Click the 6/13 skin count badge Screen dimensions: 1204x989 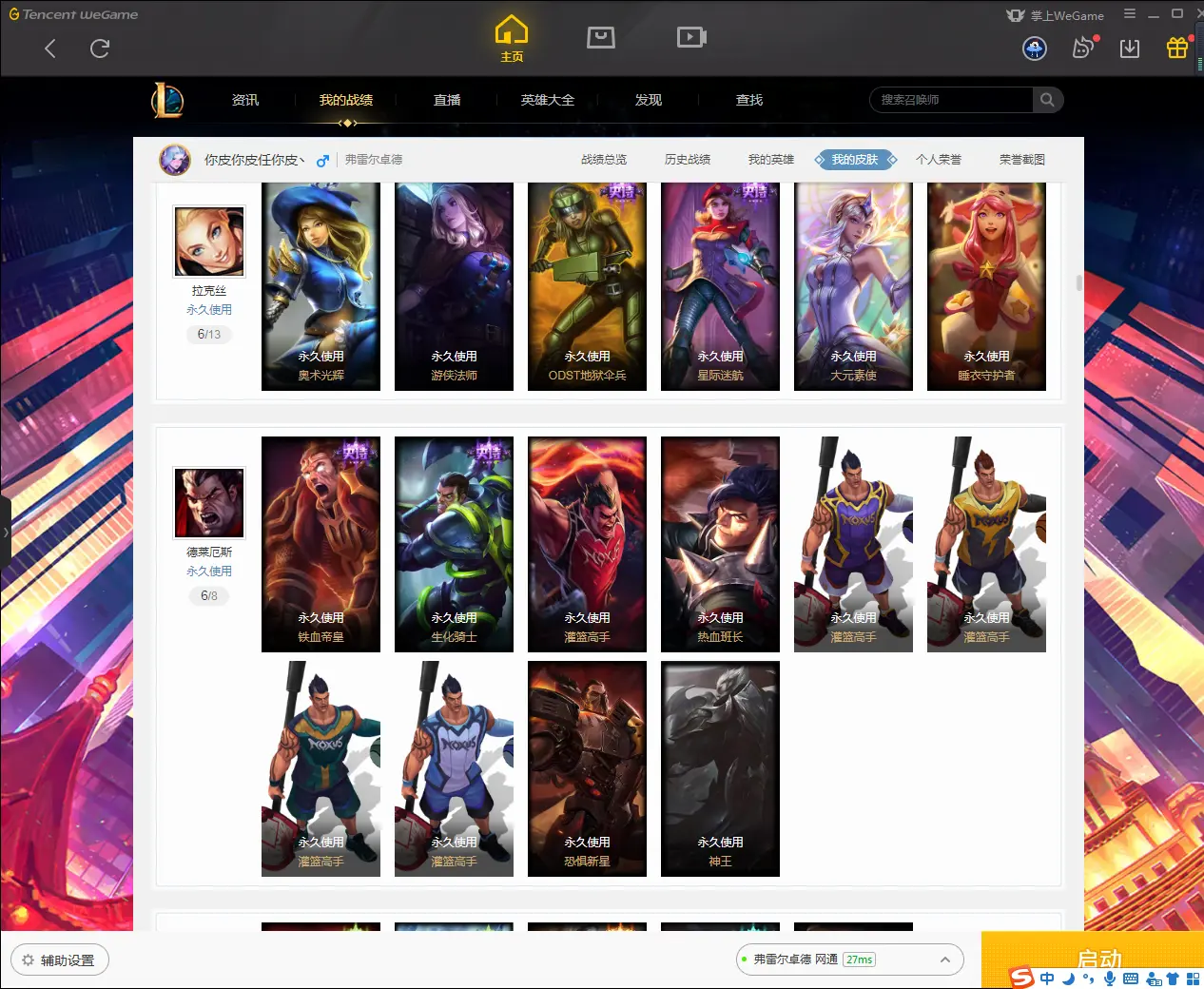pyautogui.click(x=209, y=334)
